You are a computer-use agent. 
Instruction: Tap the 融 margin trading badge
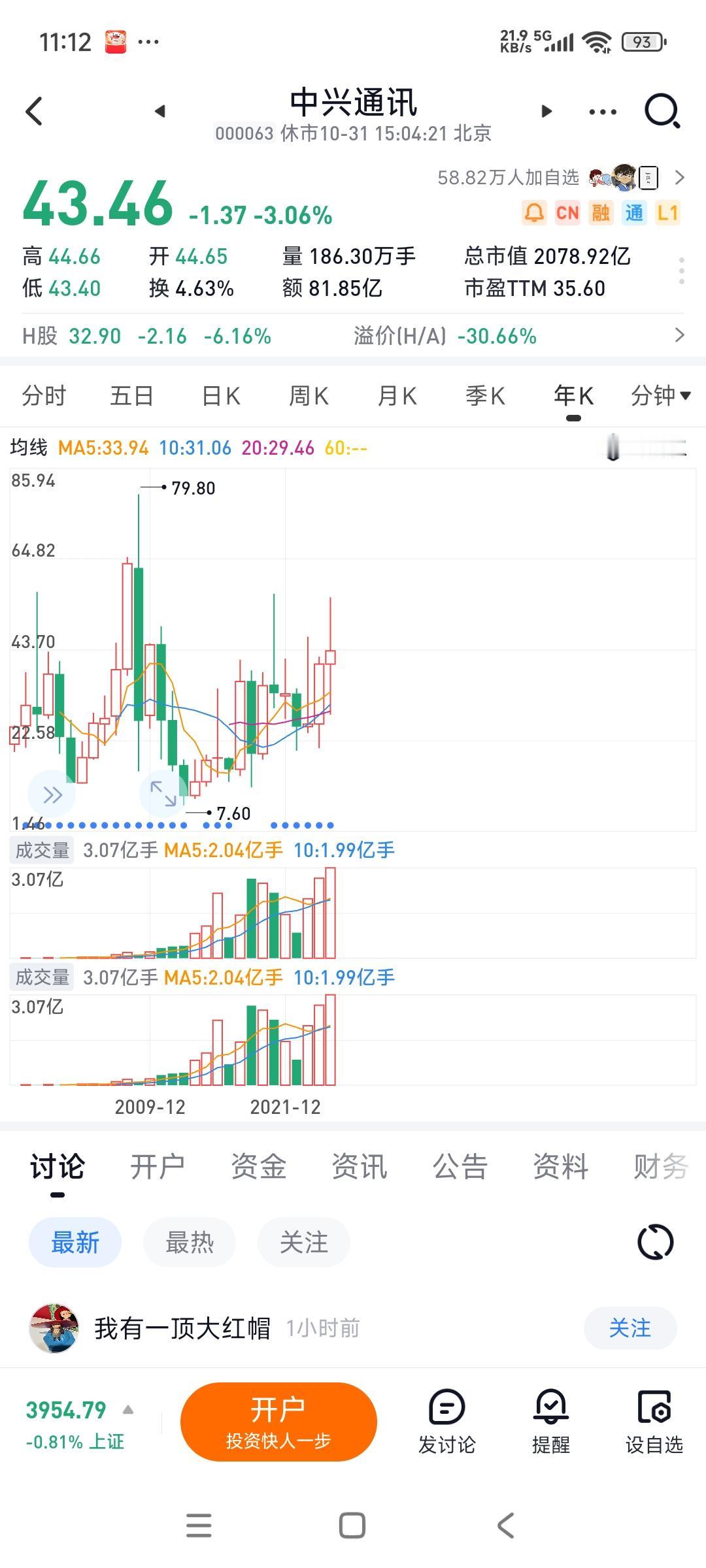[601, 213]
